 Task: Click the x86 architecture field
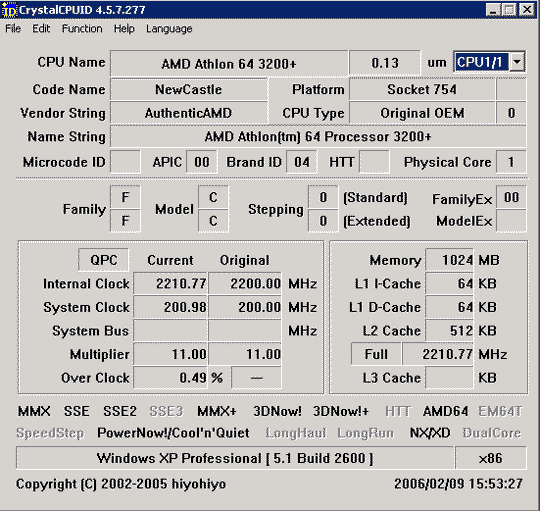click(491, 458)
